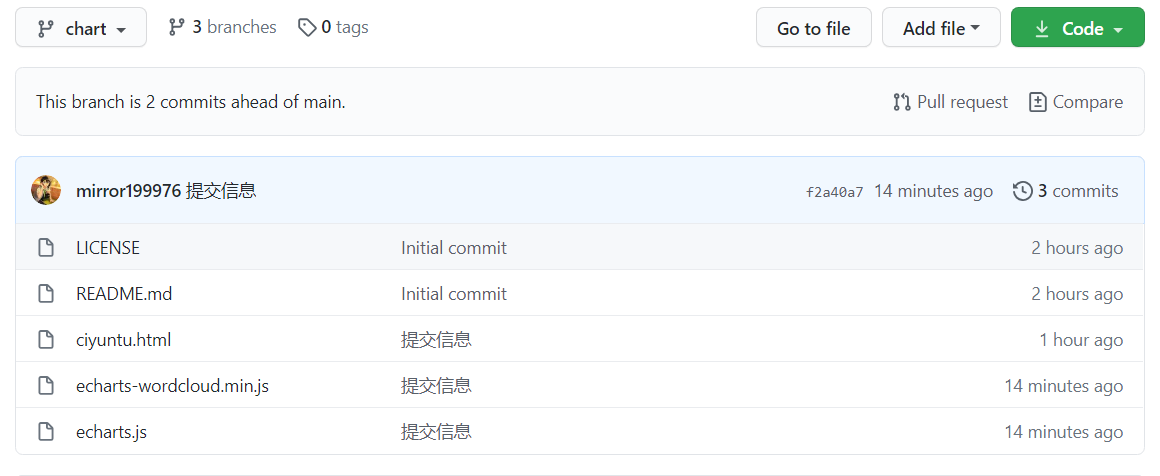Expand the Add file dropdown
Viewport: 1160px width, 476px height.
coord(941,28)
